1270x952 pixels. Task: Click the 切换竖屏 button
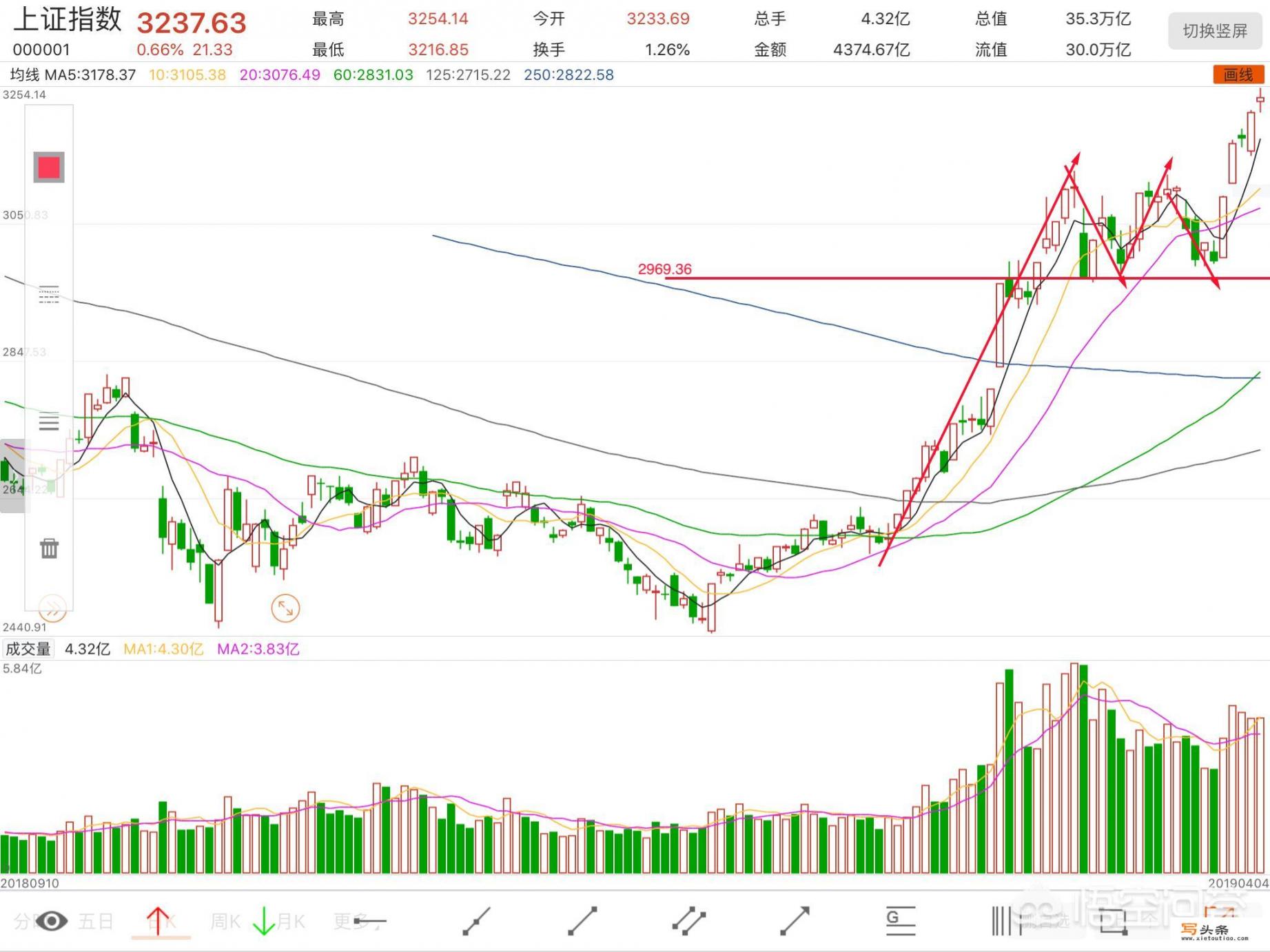1215,31
